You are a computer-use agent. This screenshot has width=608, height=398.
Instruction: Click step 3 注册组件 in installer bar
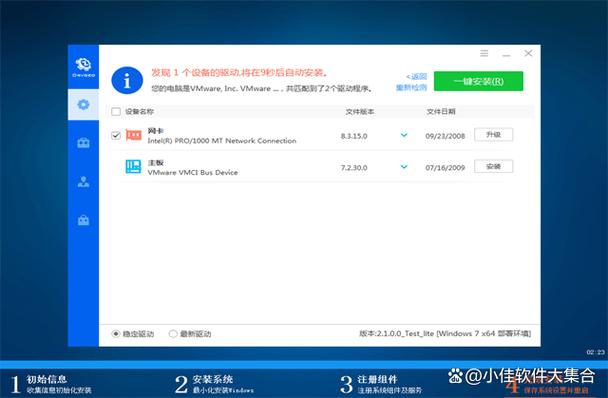pos(381,384)
